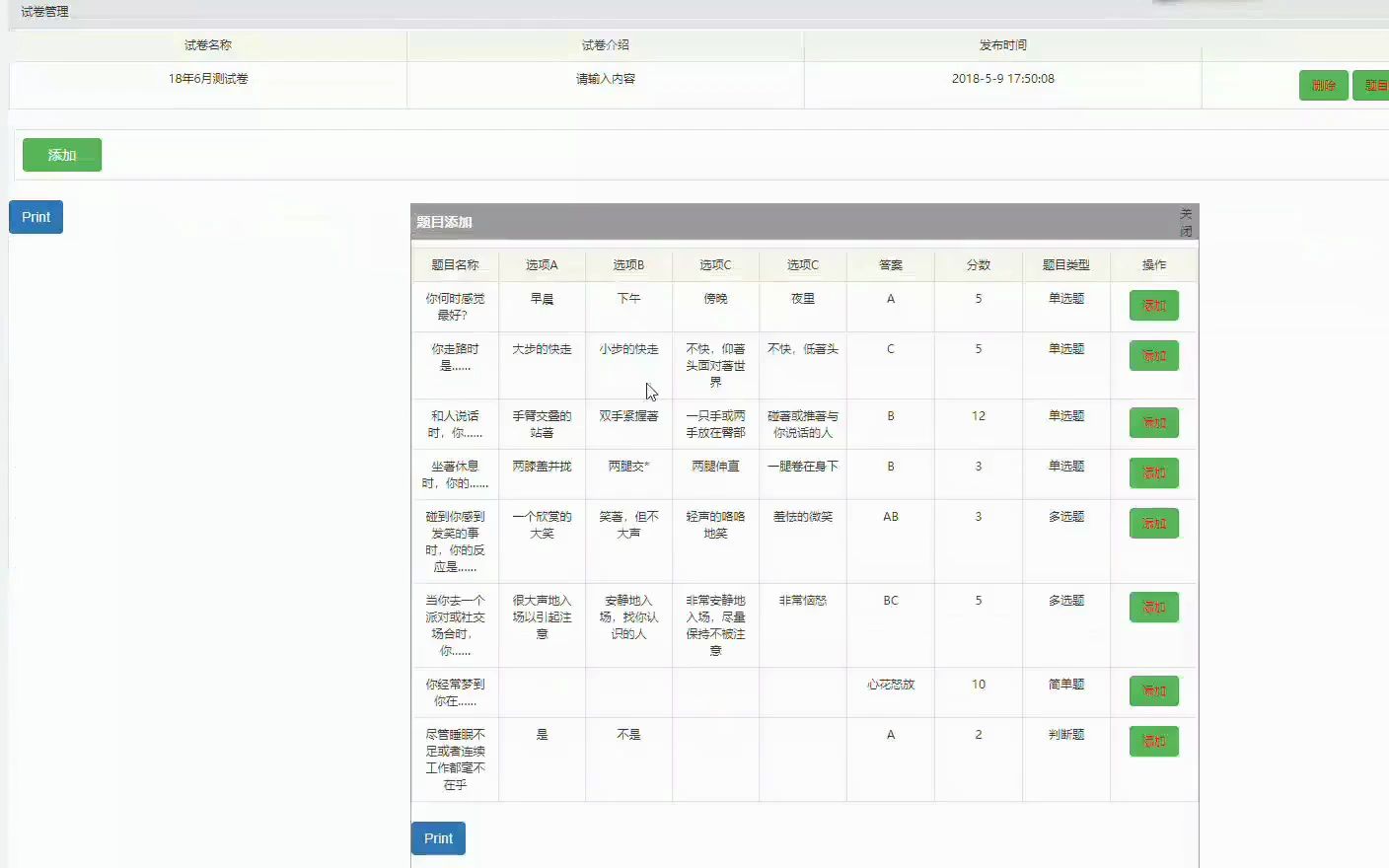Click the option 手臂交叠的站着
Viewport: 1389px width, 868px height.
[542, 424]
